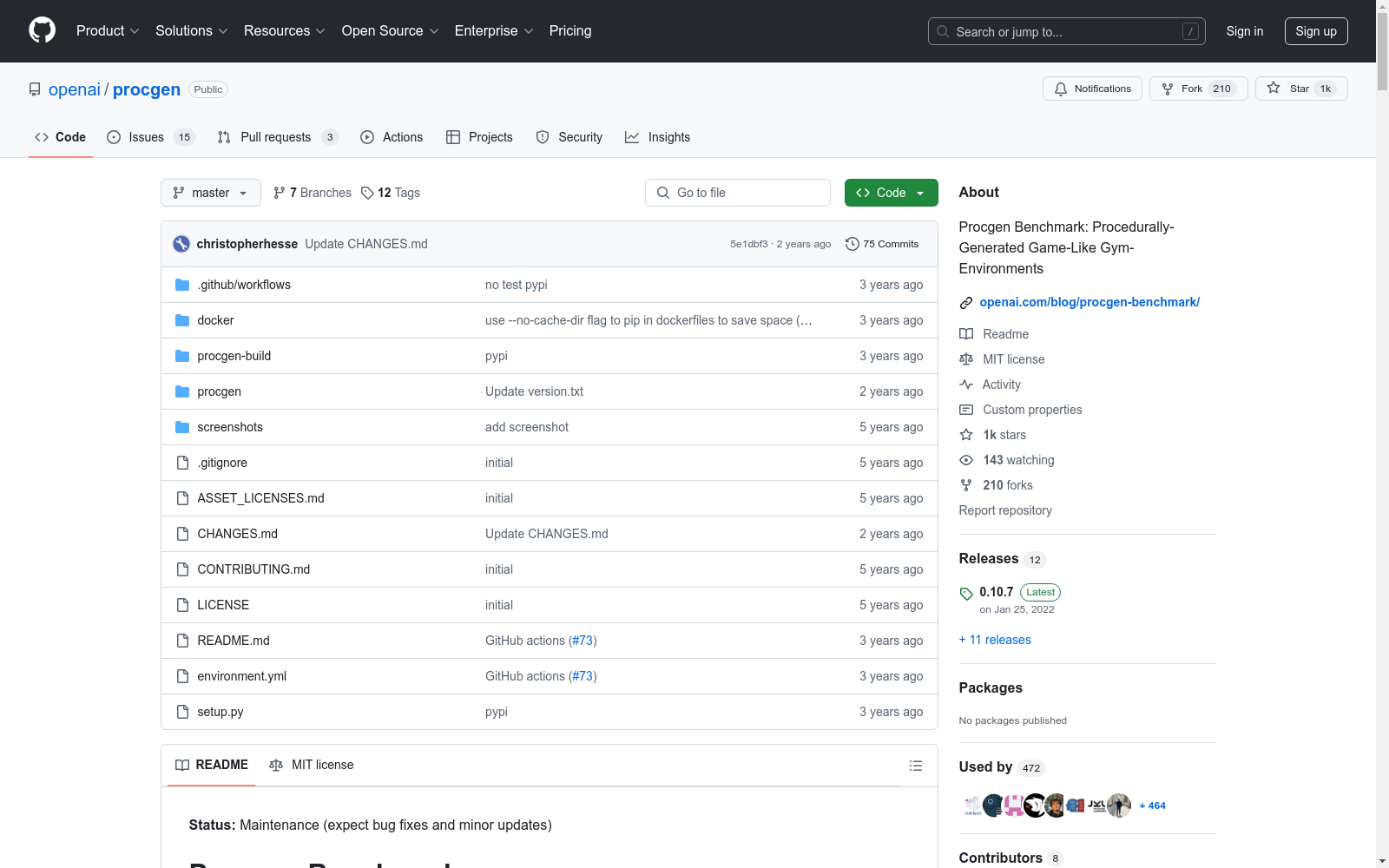View the 12 Tags link
Screen dimensions: 1389x868
tap(391, 193)
